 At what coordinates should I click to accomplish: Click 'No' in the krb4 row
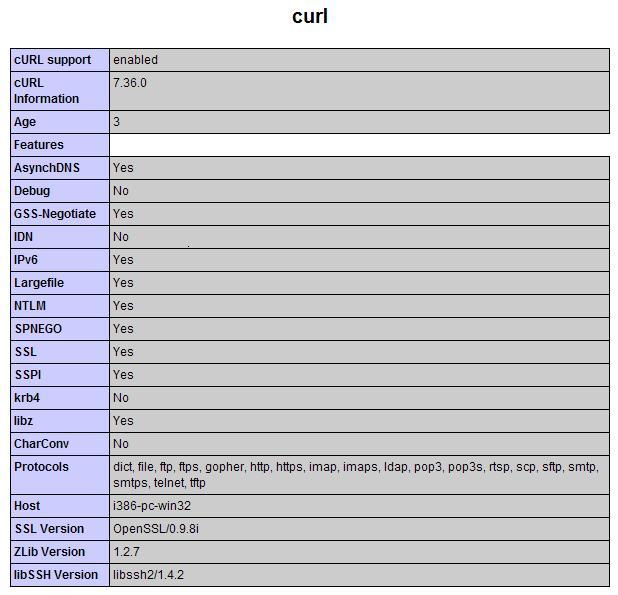pyautogui.click(x=121, y=398)
